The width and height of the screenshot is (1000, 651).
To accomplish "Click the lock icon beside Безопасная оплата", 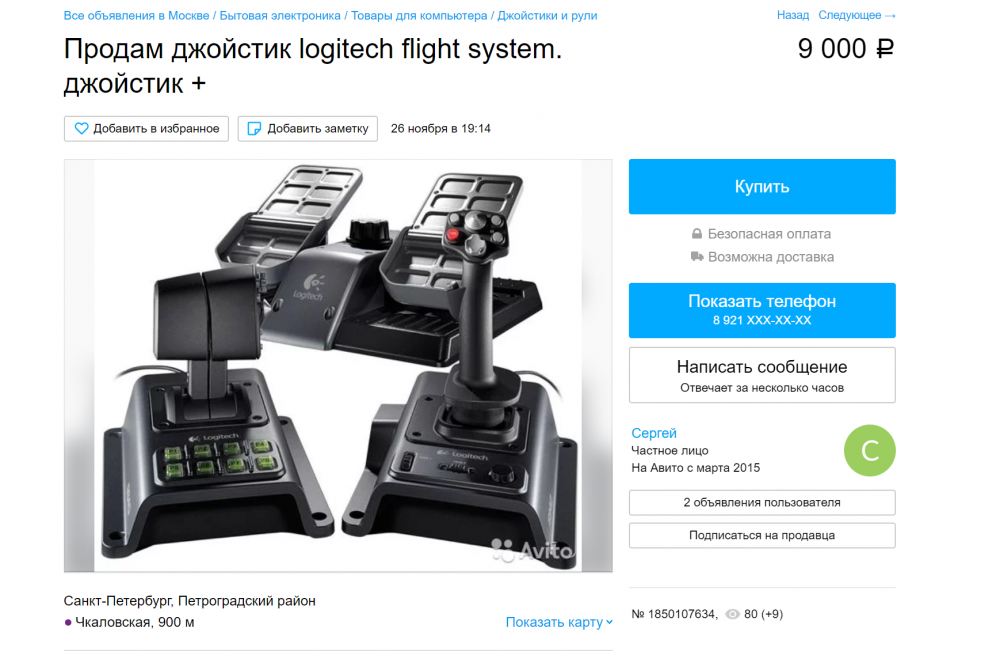I will (x=697, y=234).
